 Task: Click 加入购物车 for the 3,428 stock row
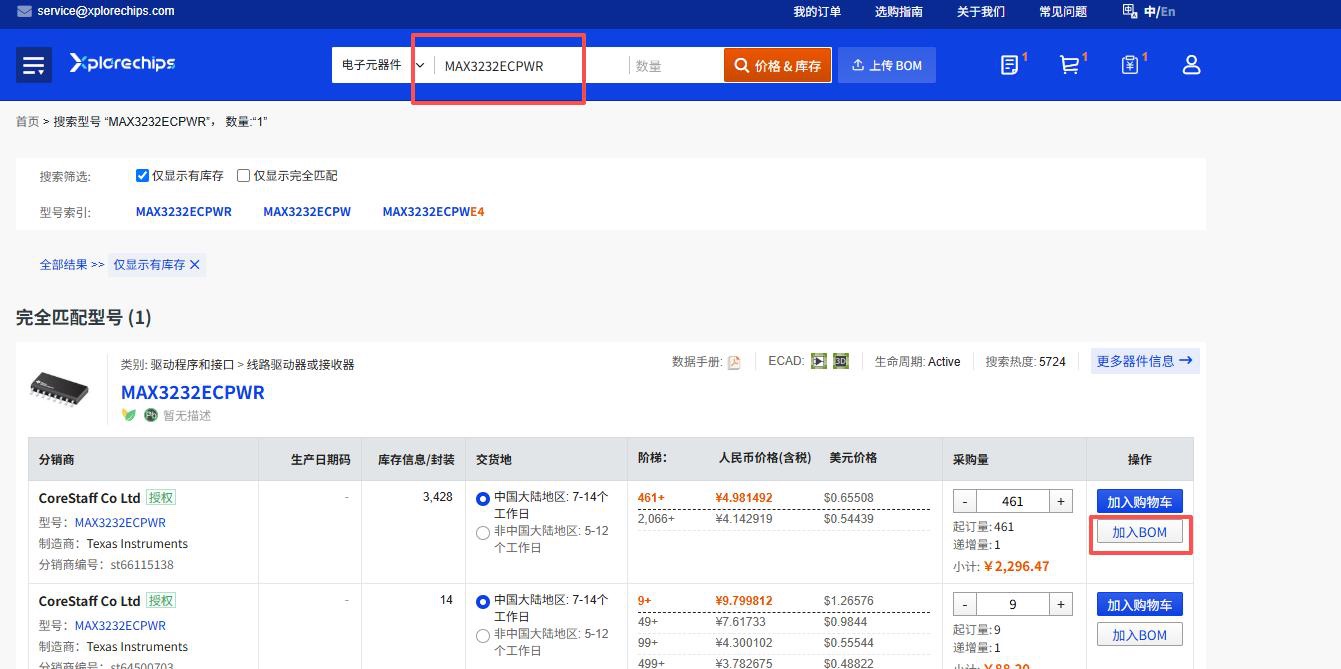(x=1139, y=501)
